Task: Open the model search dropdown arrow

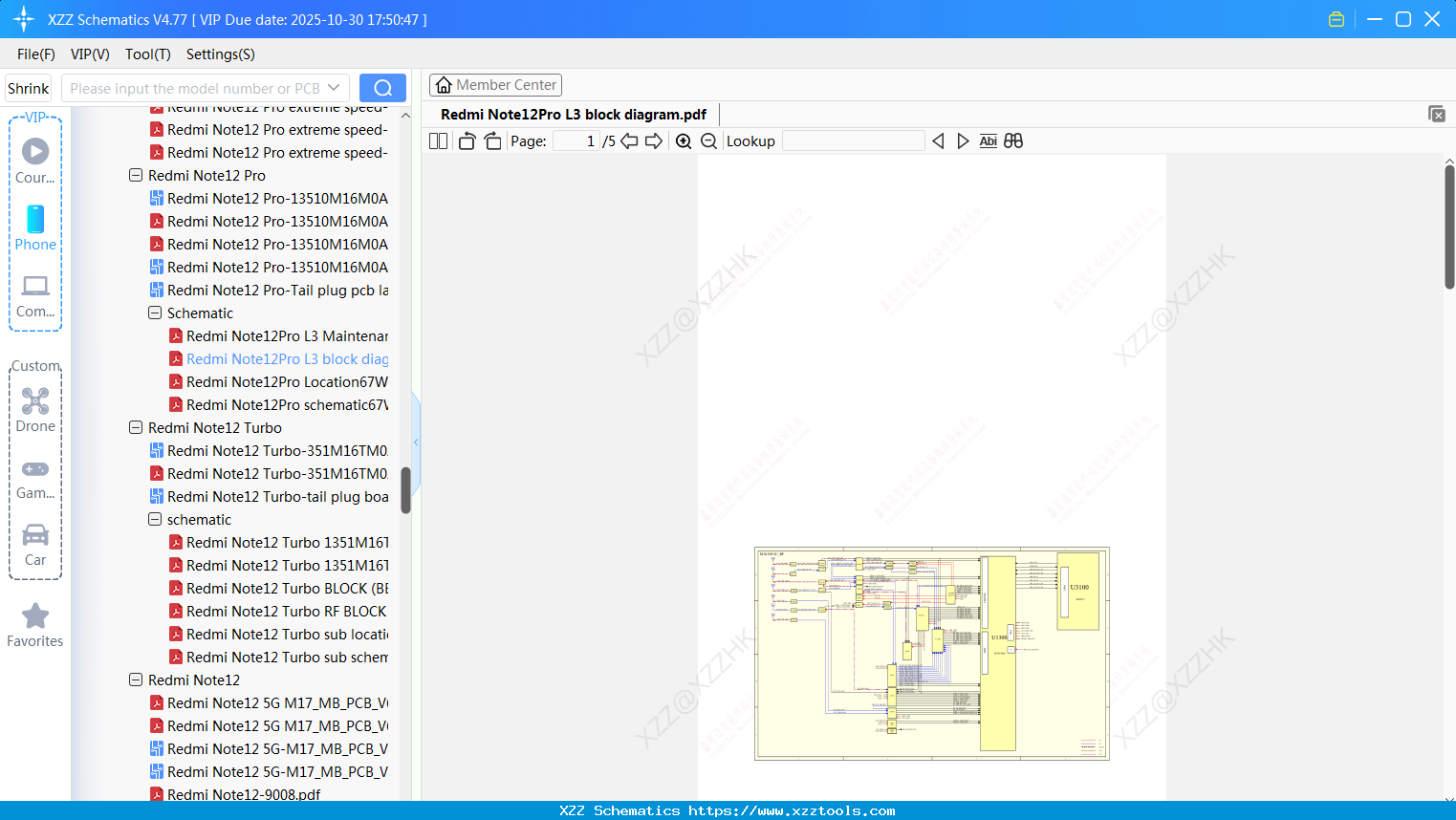Action: [334, 87]
